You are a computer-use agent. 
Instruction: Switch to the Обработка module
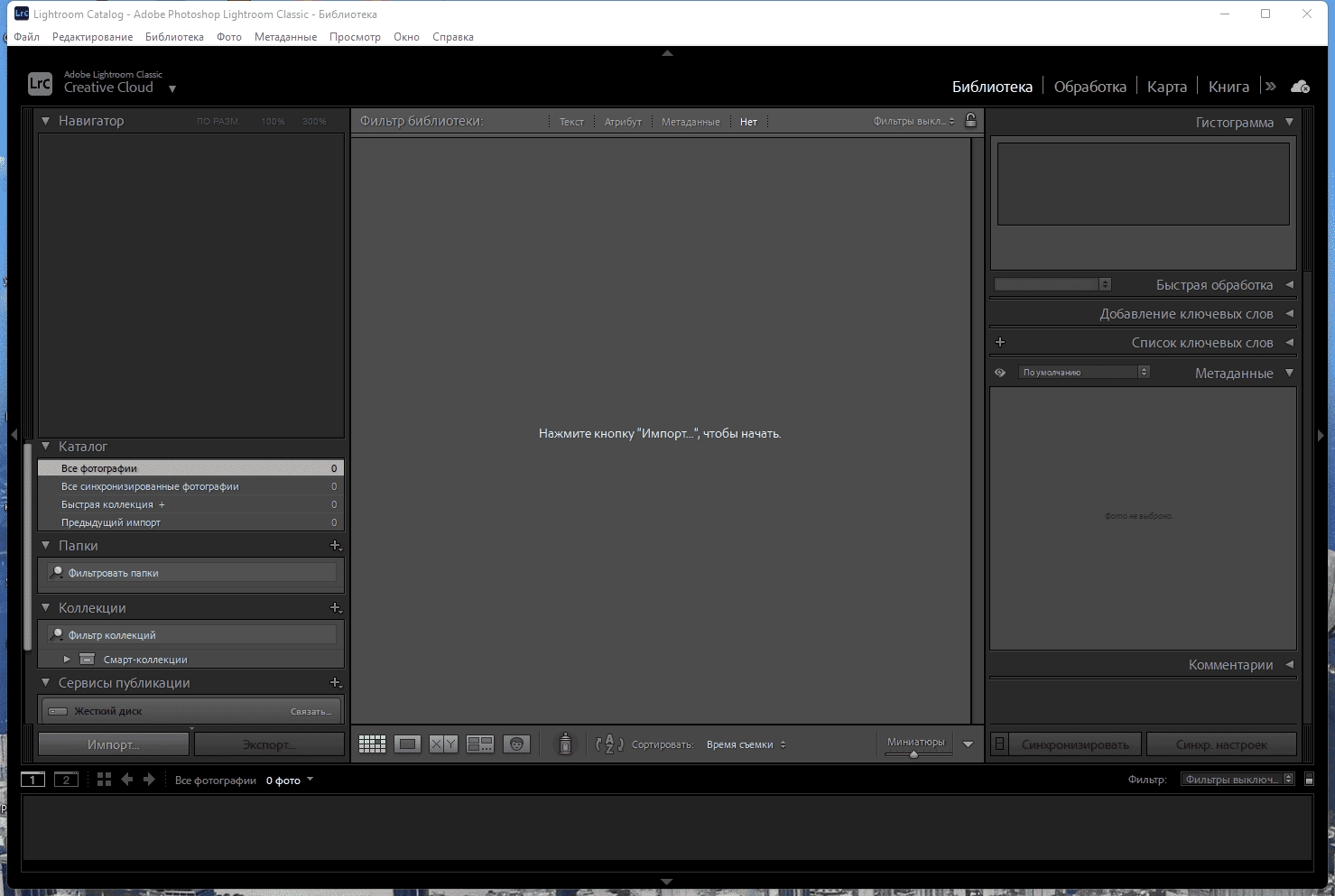click(1090, 87)
